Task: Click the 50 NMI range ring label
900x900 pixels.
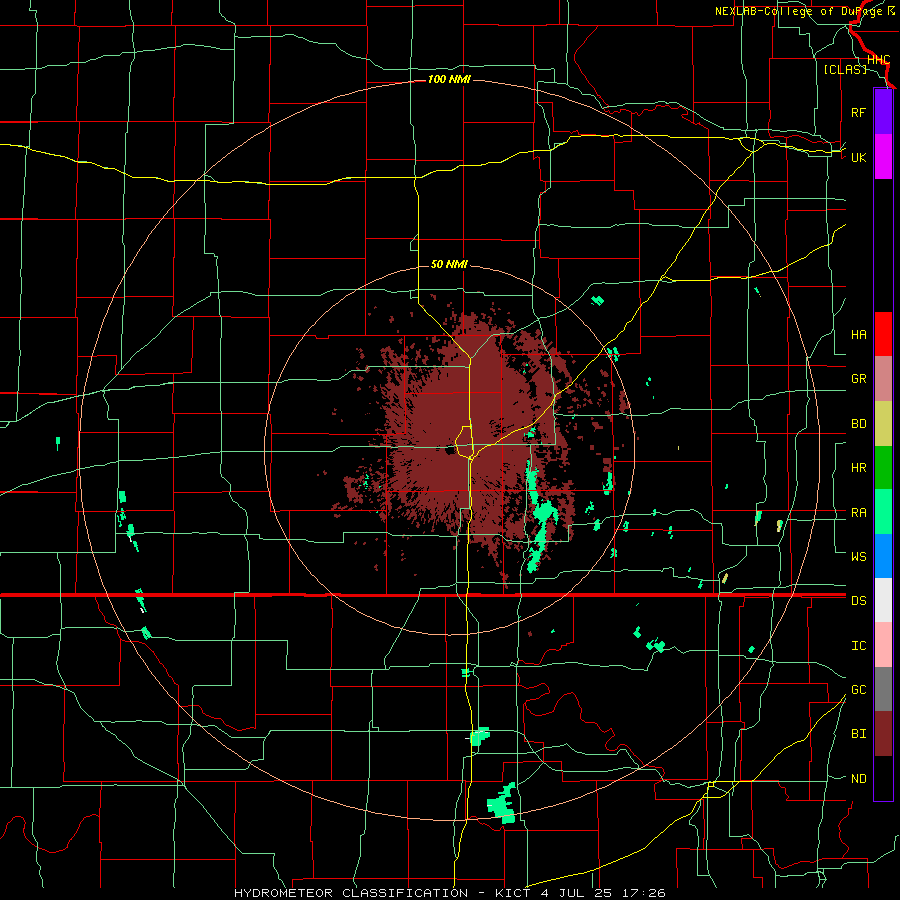Action: [449, 264]
